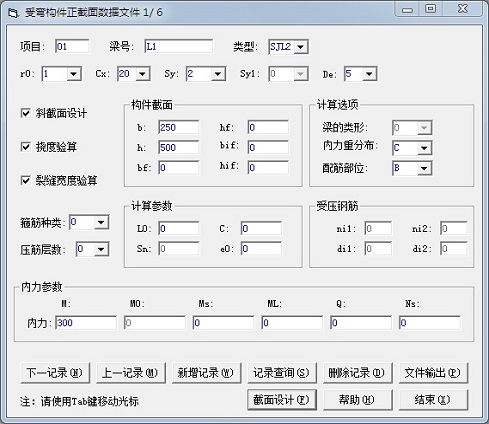
Task: Click the 结束(X) button
Action: [x=433, y=400]
